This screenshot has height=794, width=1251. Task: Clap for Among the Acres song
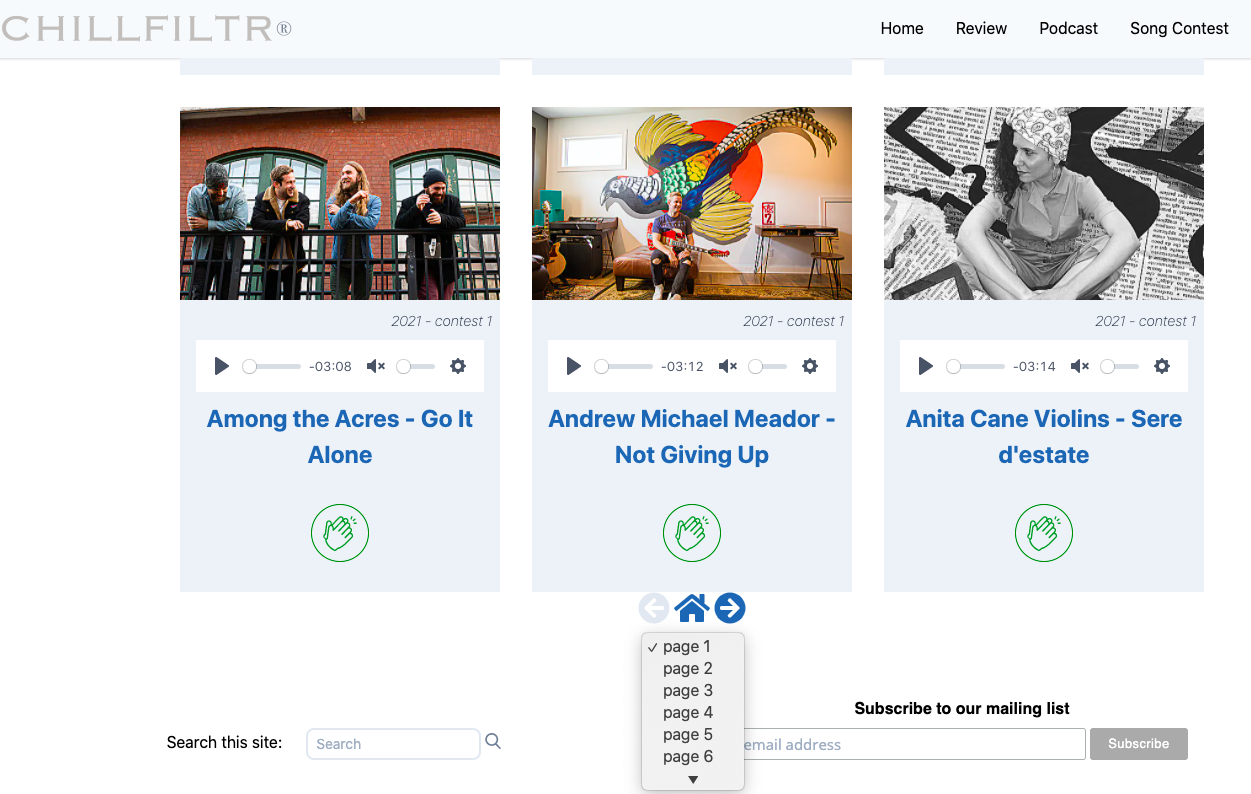340,533
